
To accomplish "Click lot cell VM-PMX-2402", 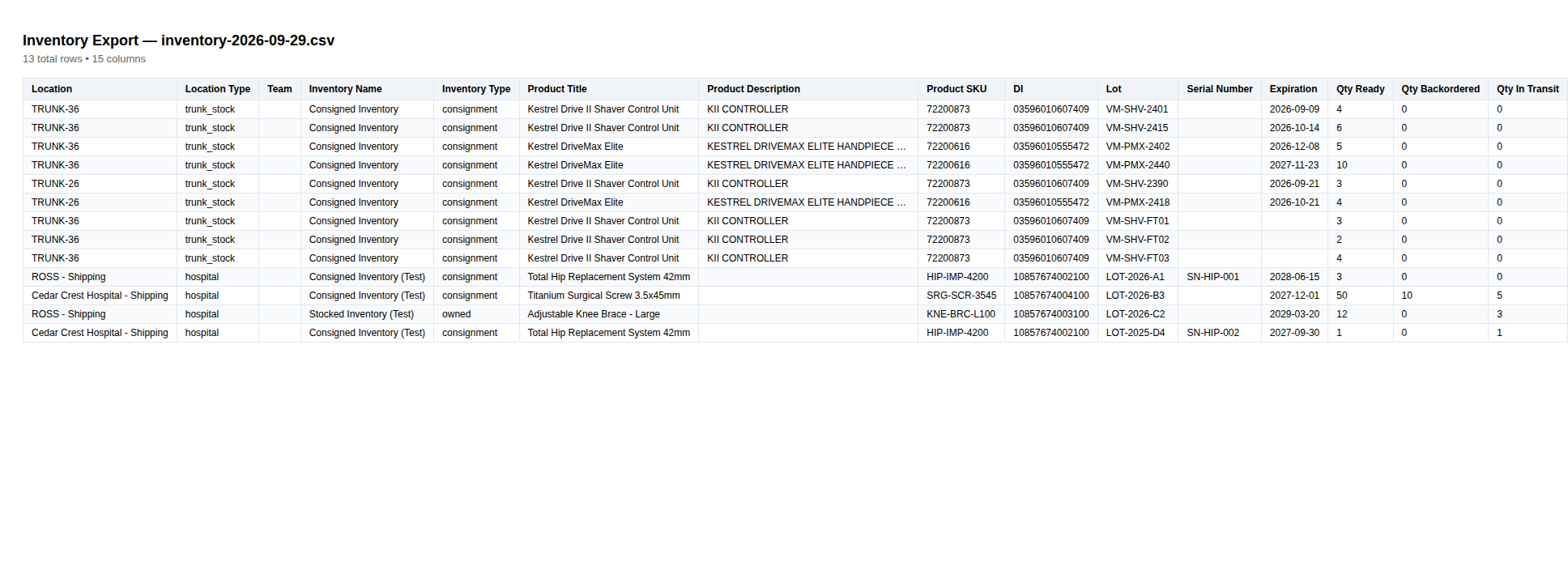I will click(1138, 147).
